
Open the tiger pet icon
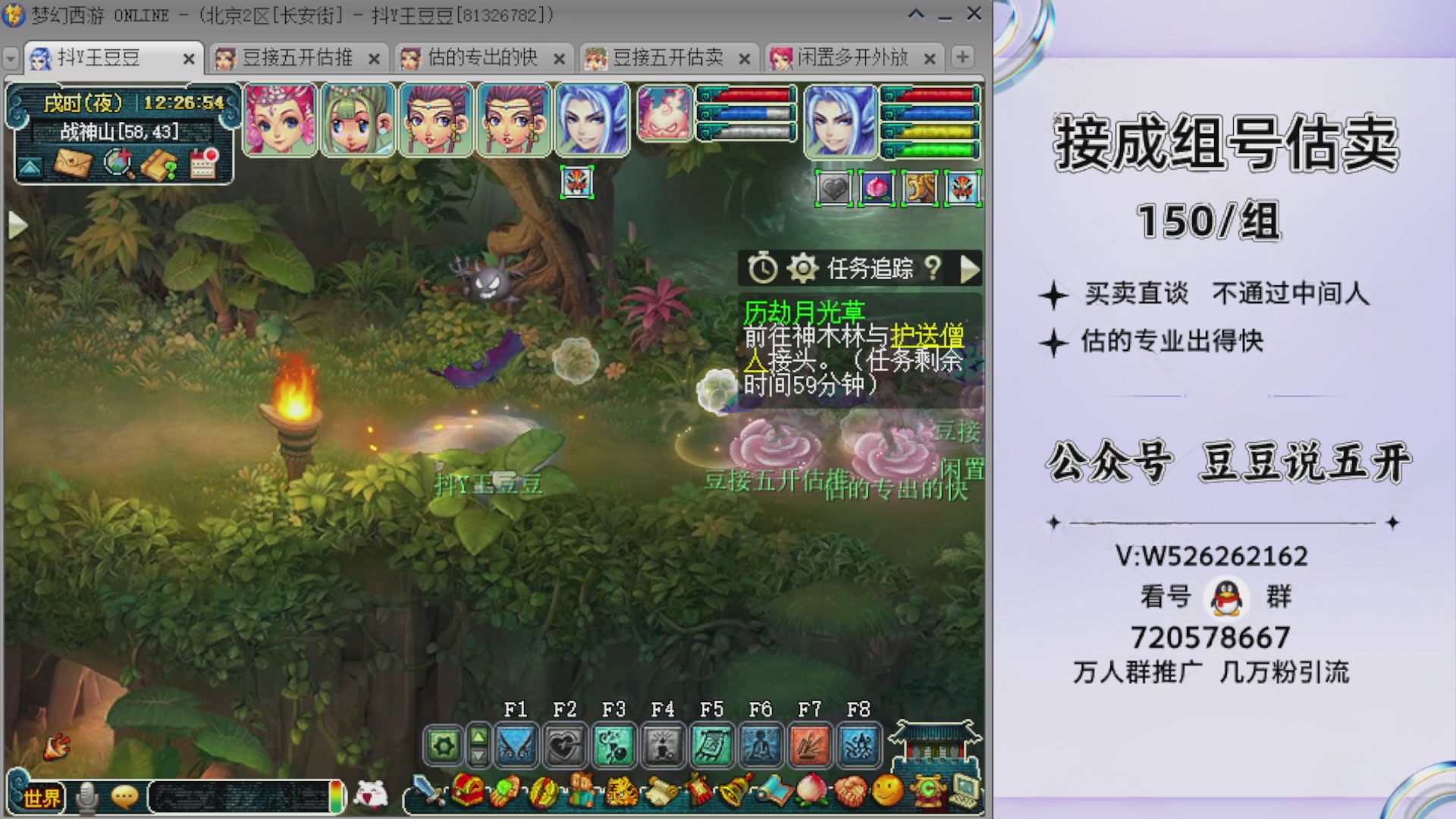[620, 792]
